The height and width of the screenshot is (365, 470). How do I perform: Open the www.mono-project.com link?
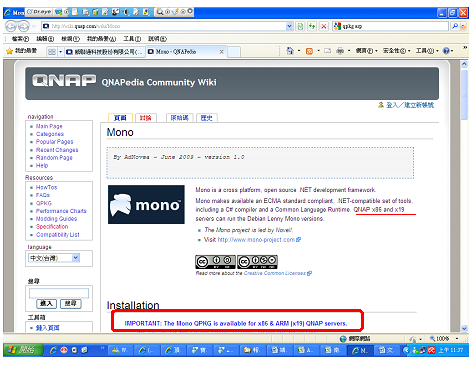(x=256, y=240)
